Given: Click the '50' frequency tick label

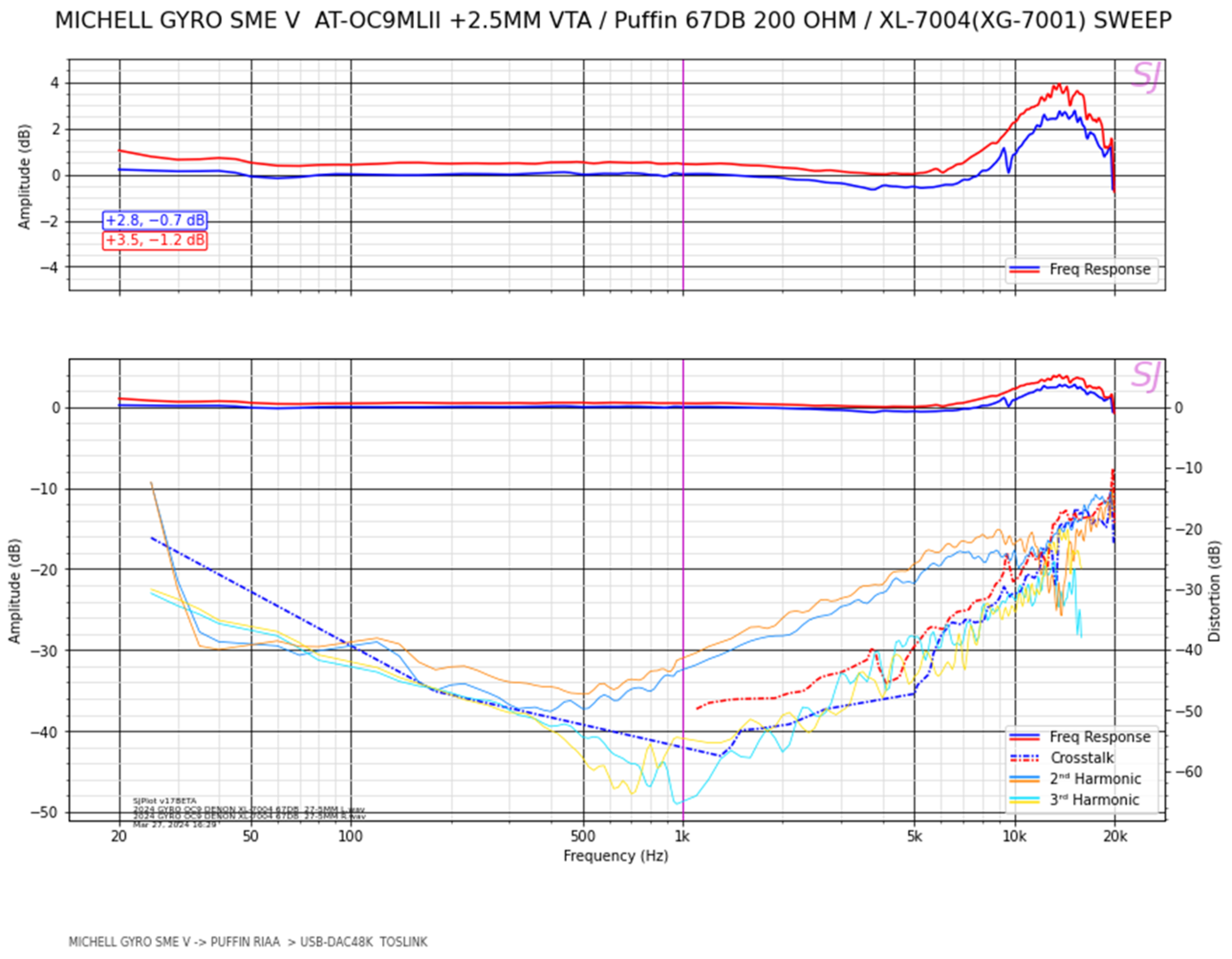Looking at the screenshot, I should point(251,836).
